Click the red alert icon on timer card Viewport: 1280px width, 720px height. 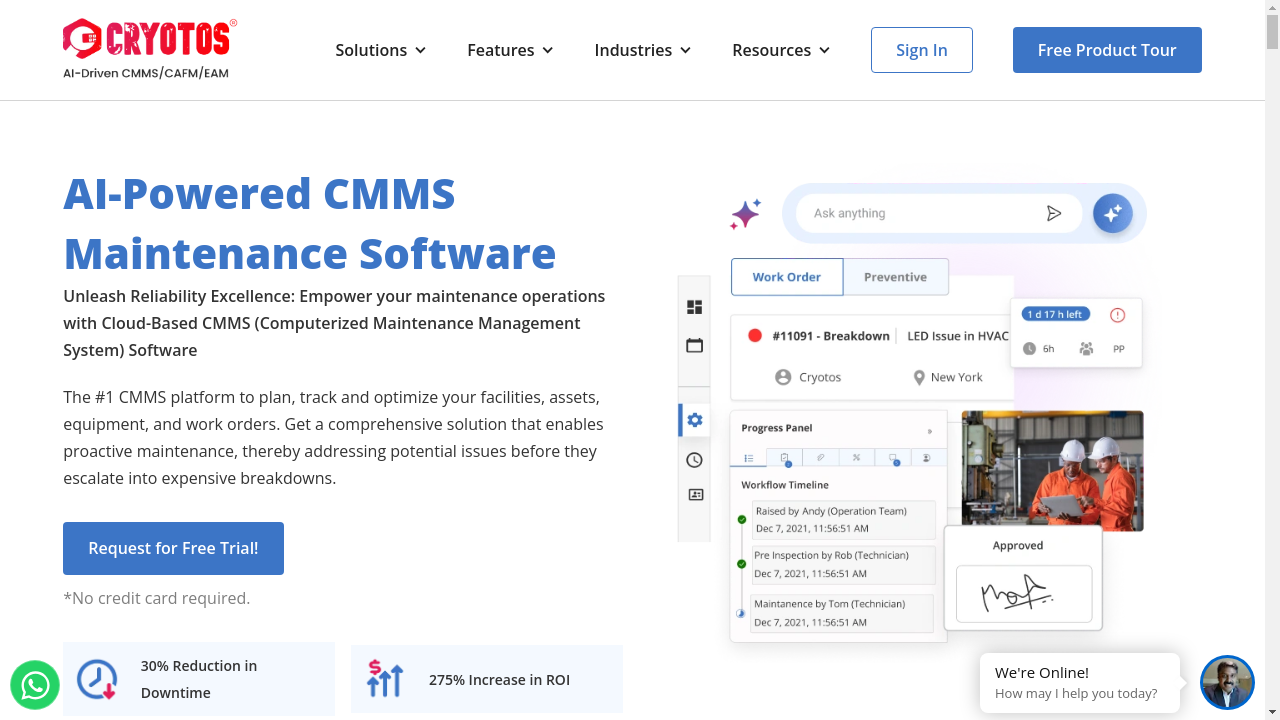pyautogui.click(x=1117, y=315)
